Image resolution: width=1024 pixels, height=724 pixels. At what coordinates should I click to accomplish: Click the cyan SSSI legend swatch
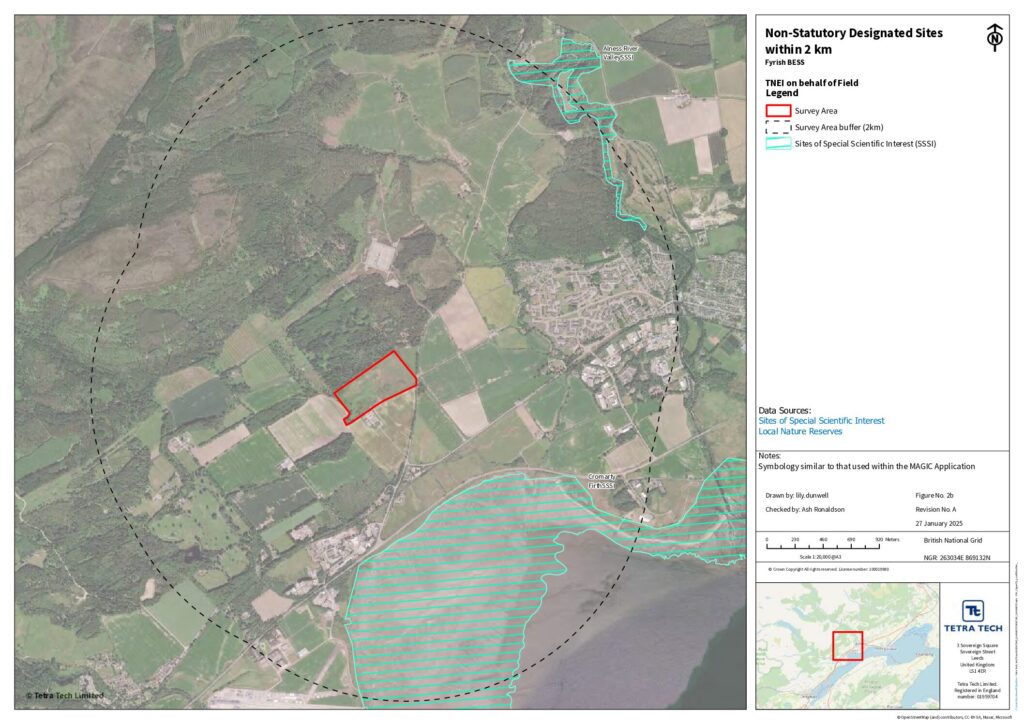(777, 144)
